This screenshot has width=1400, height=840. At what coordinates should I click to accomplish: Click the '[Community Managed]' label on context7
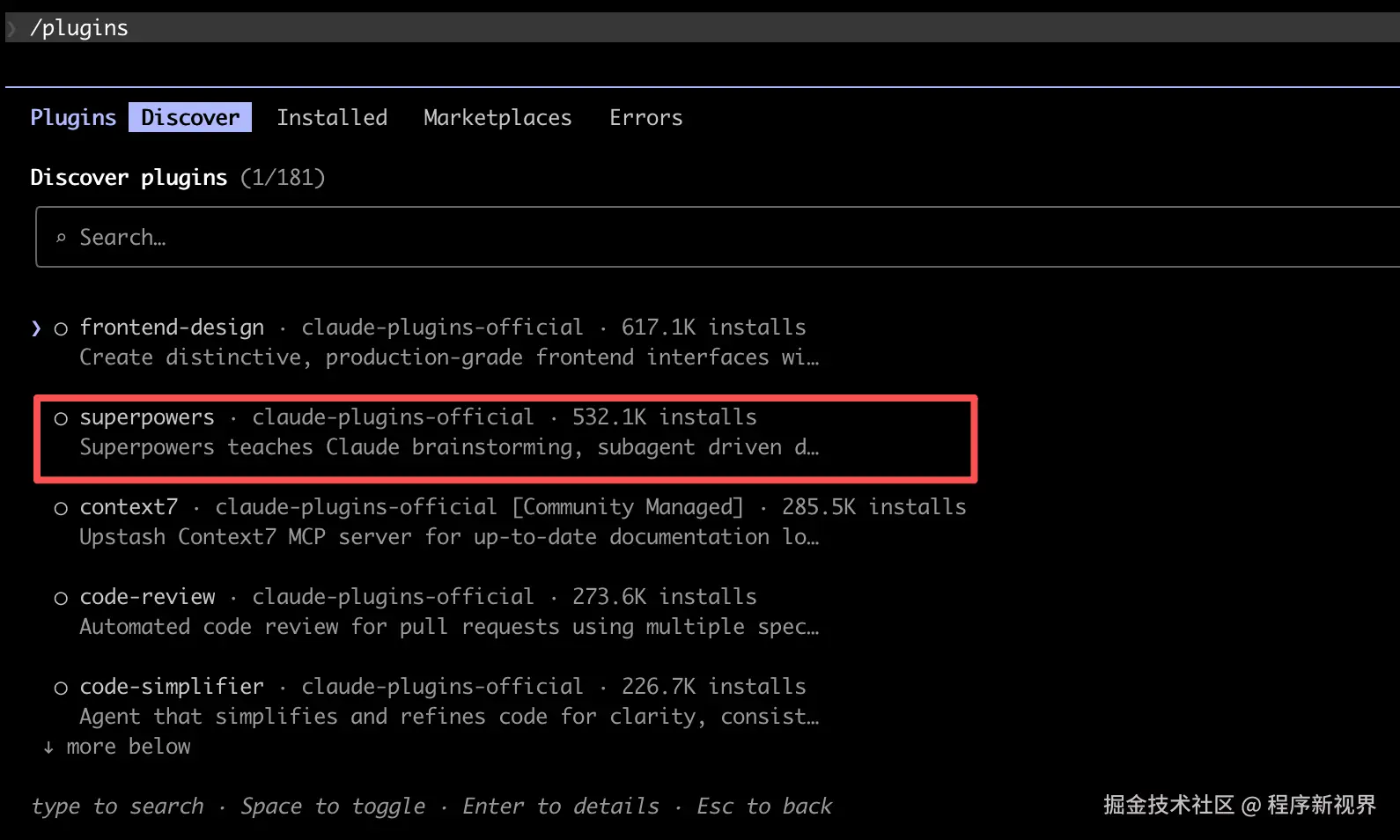(628, 507)
